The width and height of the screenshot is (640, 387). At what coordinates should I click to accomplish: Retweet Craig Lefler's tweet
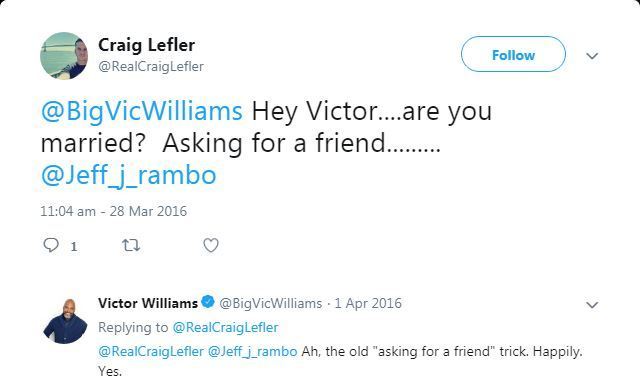pyautogui.click(x=131, y=245)
